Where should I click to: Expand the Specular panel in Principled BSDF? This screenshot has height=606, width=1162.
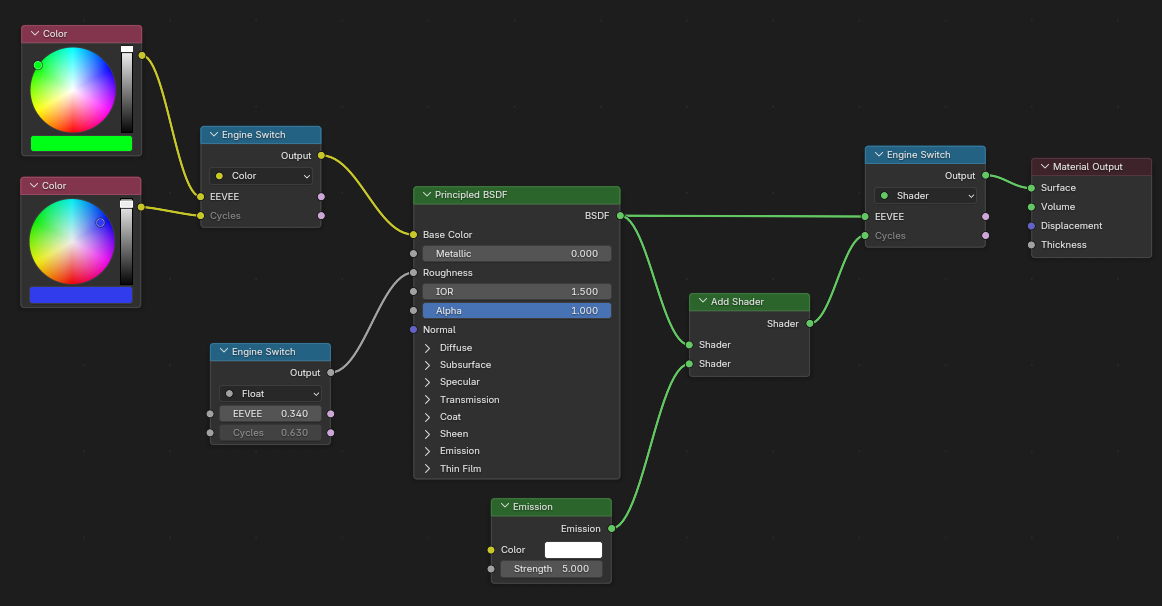point(428,382)
